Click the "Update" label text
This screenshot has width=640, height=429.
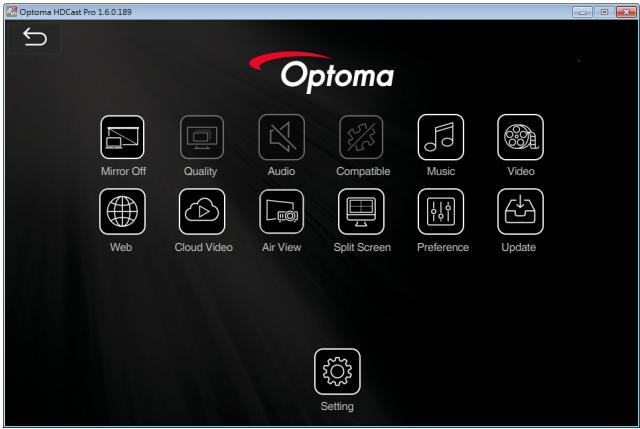[x=519, y=247]
